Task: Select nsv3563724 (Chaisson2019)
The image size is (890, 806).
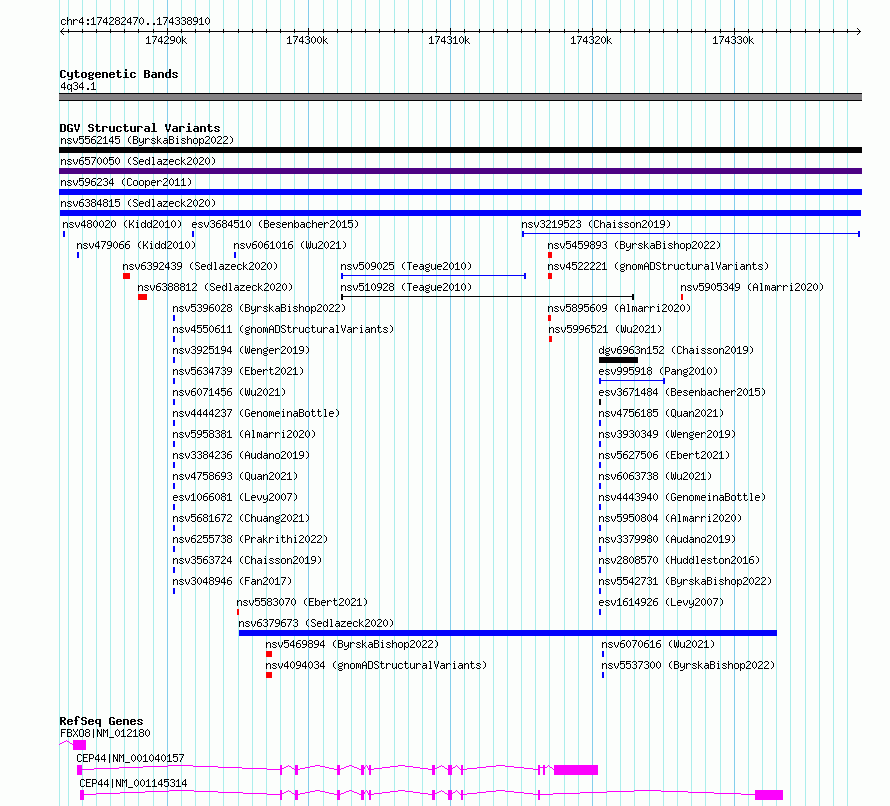Action: point(247,560)
